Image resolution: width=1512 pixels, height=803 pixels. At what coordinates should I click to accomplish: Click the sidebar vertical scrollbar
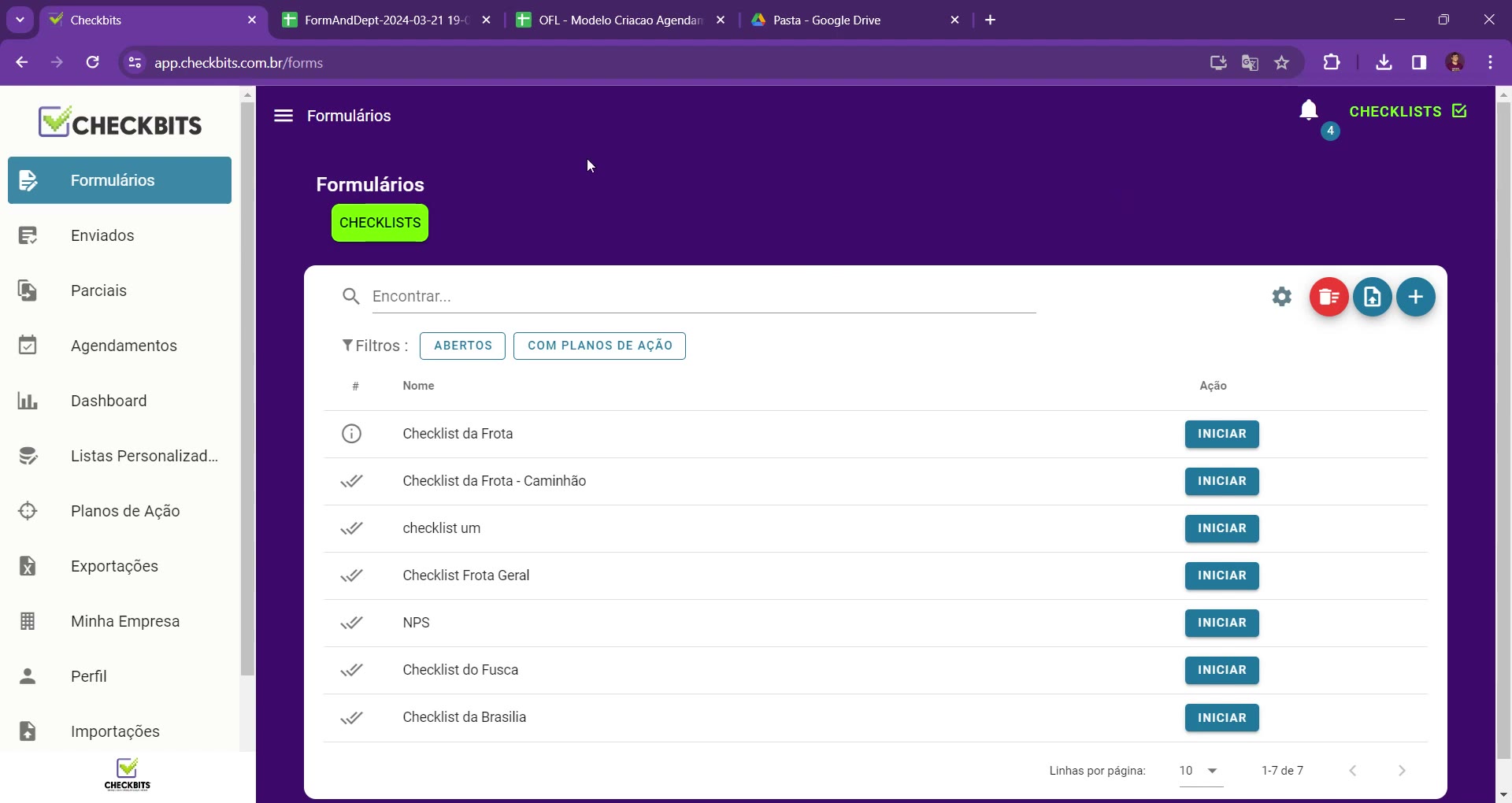pyautogui.click(x=248, y=389)
